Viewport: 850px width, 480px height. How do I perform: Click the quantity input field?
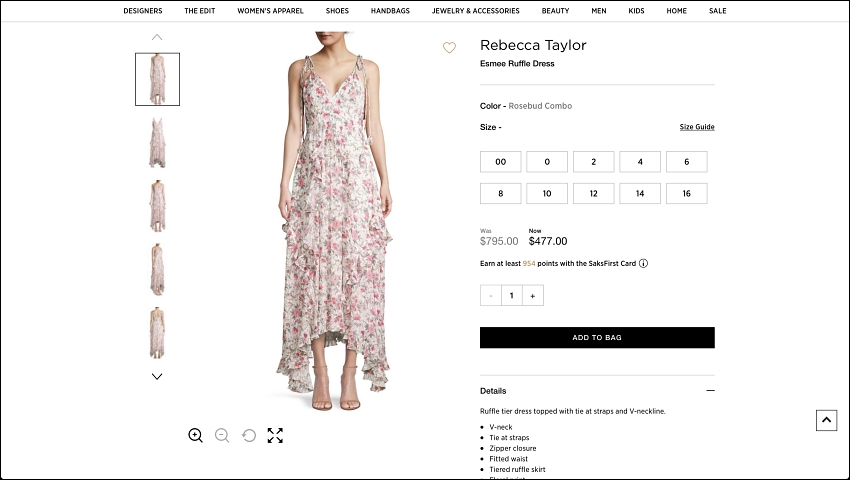pos(512,296)
